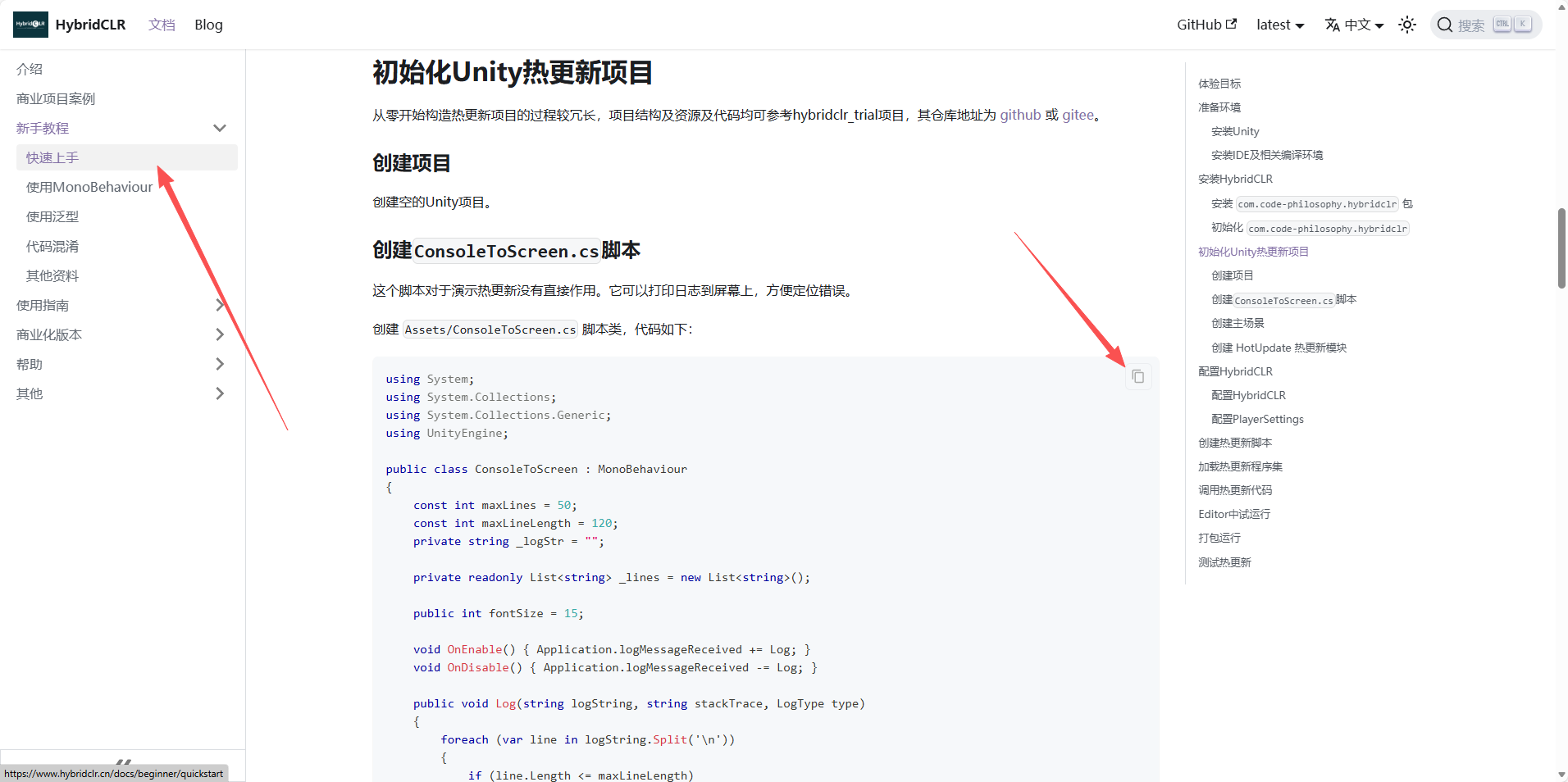Jump to 安装HybridCLR in table of contents

coord(1235,179)
